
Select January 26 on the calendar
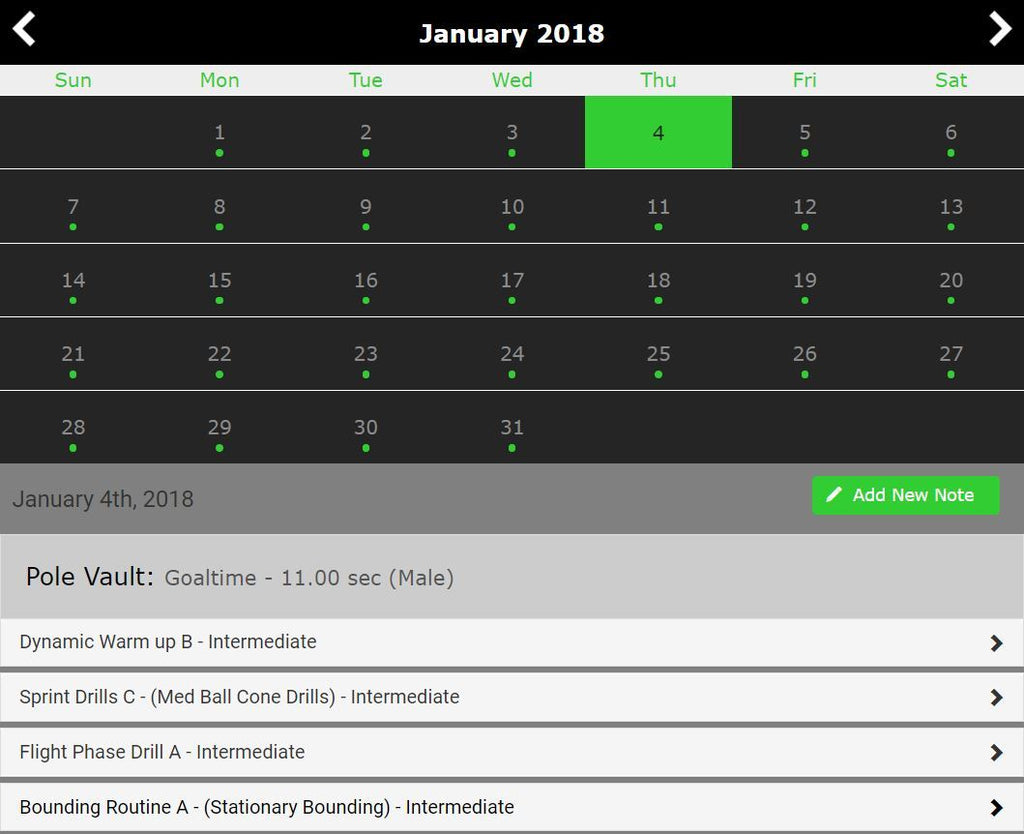(805, 354)
